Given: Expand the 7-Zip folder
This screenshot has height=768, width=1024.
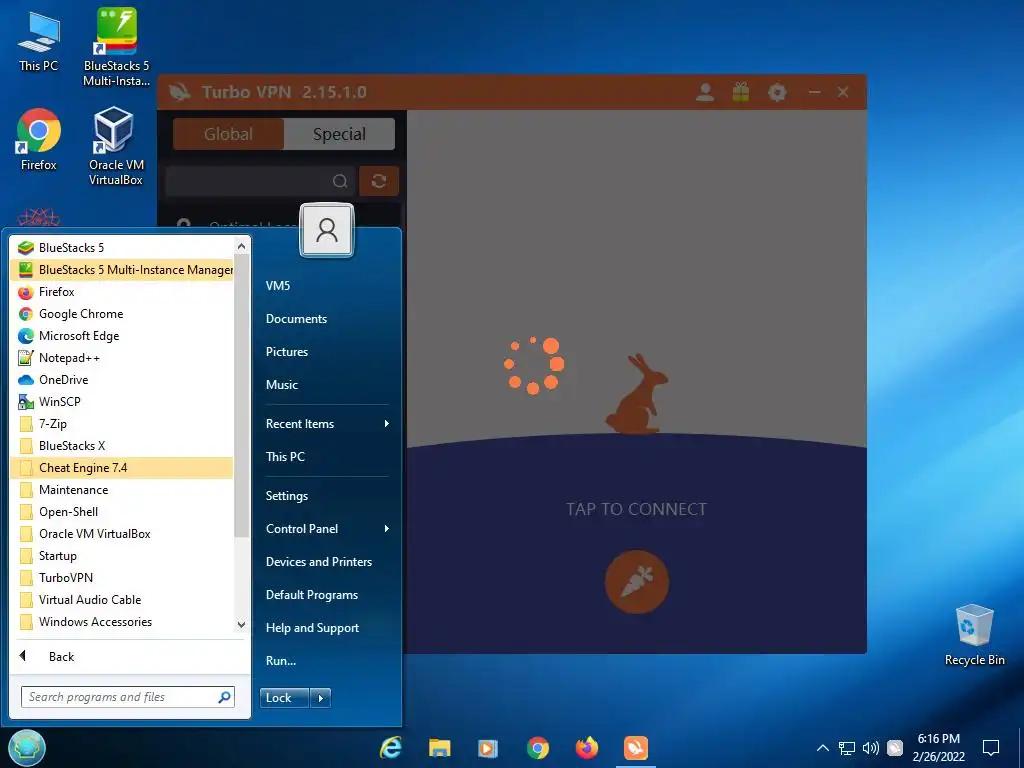Looking at the screenshot, I should pyautogui.click(x=122, y=424).
